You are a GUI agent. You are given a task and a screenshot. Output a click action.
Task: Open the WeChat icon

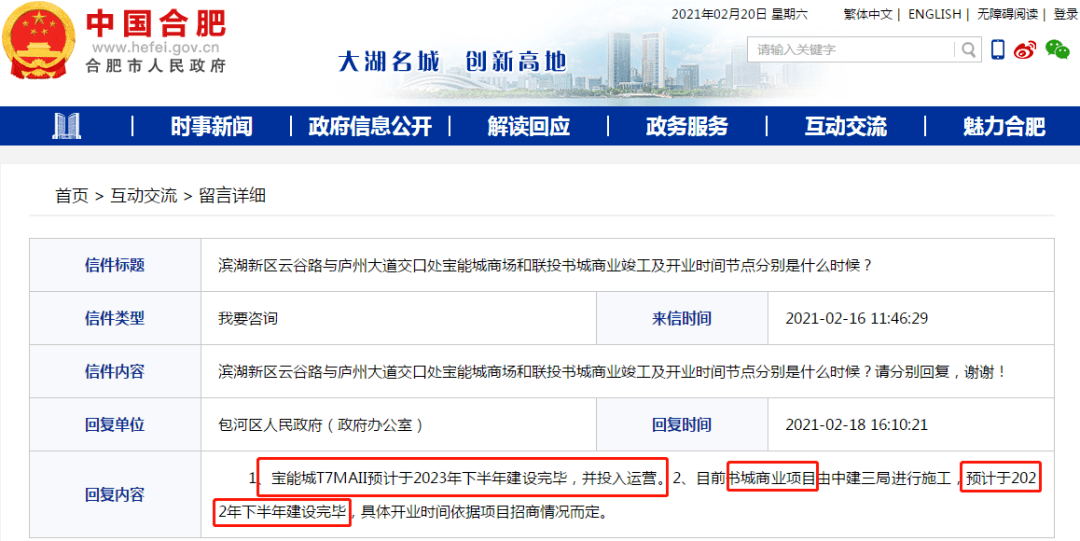tap(1057, 50)
